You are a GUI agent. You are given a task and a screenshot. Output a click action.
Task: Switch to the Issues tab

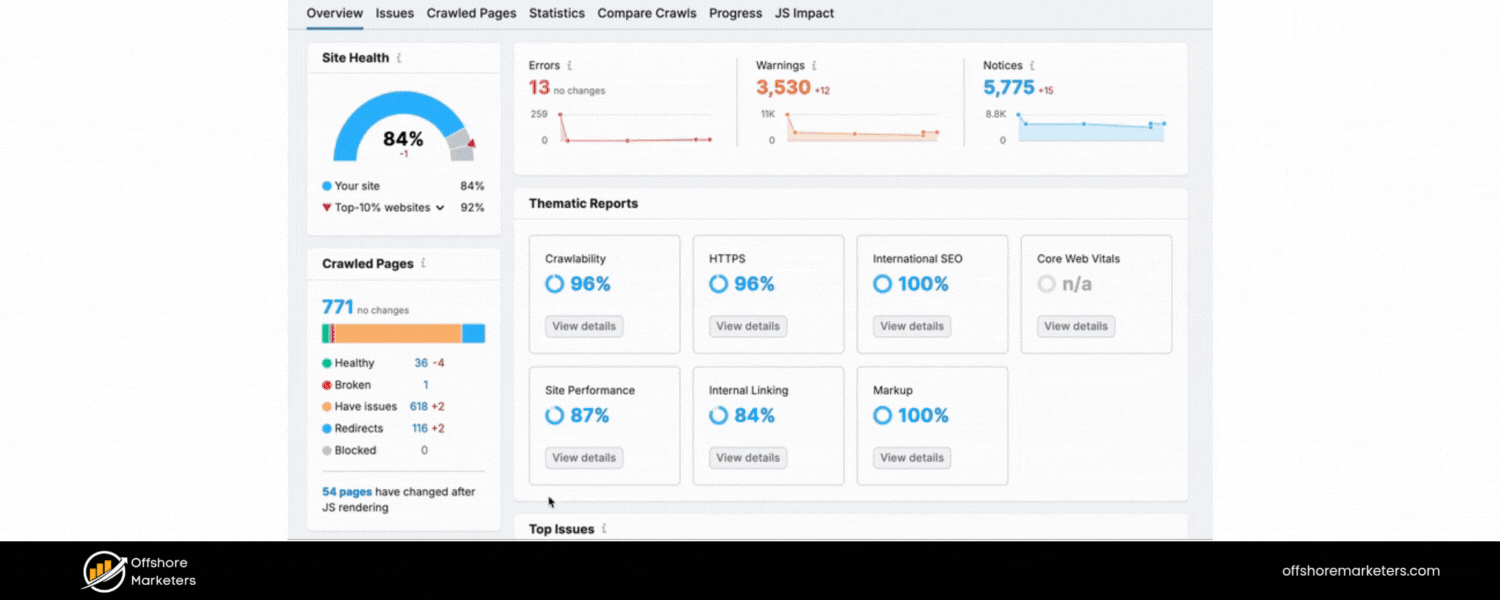[395, 13]
